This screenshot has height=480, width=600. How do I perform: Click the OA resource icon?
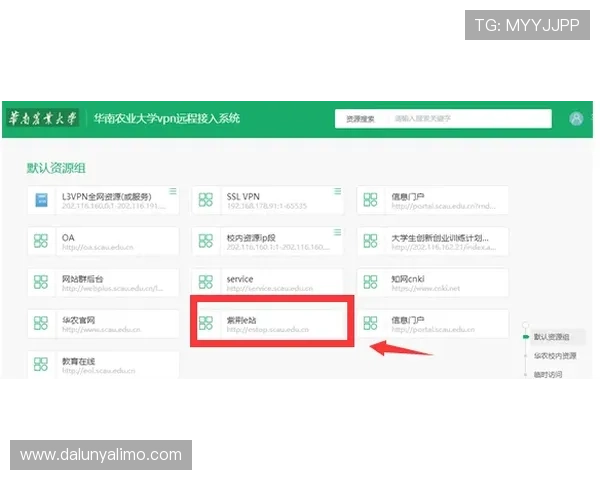click(x=42, y=241)
